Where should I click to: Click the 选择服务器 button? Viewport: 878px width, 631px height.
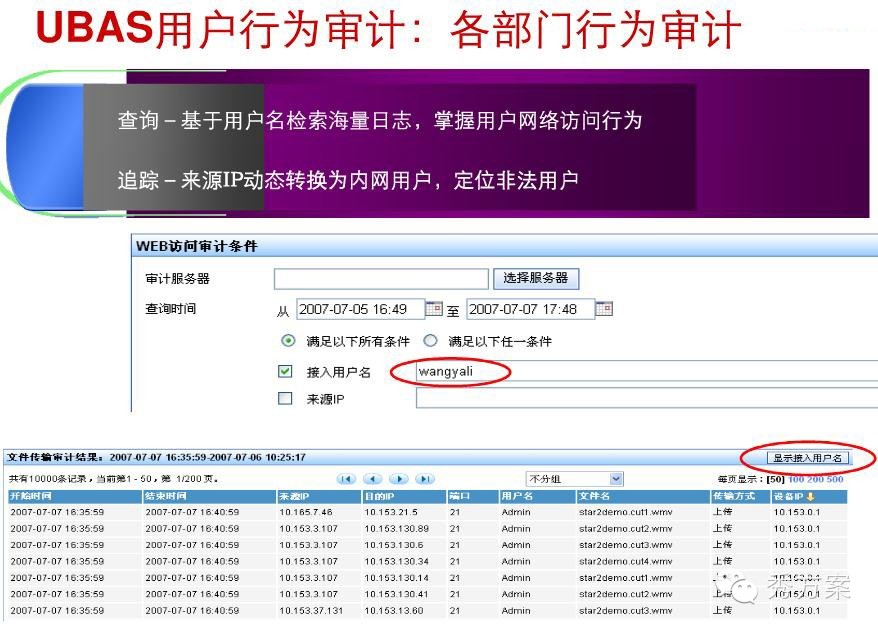(536, 278)
